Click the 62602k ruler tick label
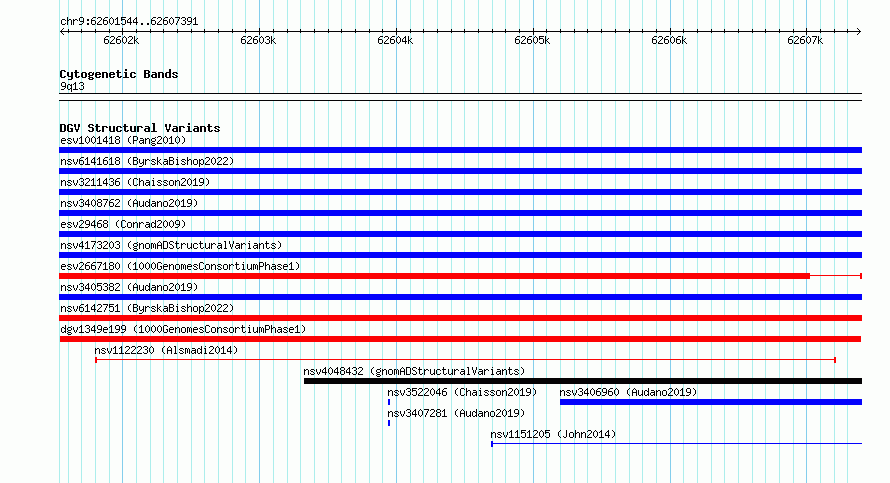 (121, 40)
